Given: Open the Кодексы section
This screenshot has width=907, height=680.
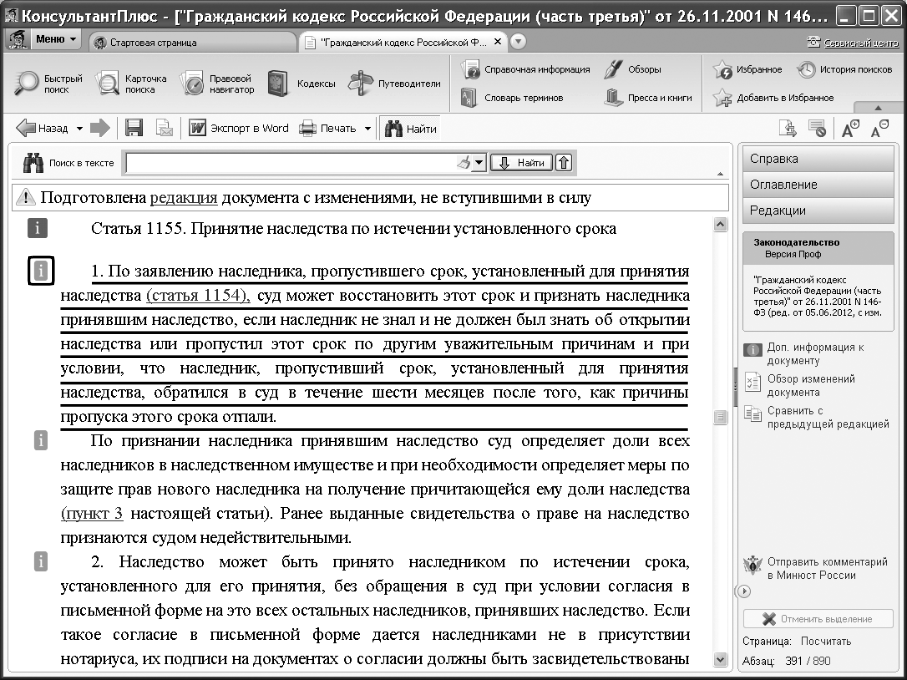Looking at the screenshot, I should point(301,84).
